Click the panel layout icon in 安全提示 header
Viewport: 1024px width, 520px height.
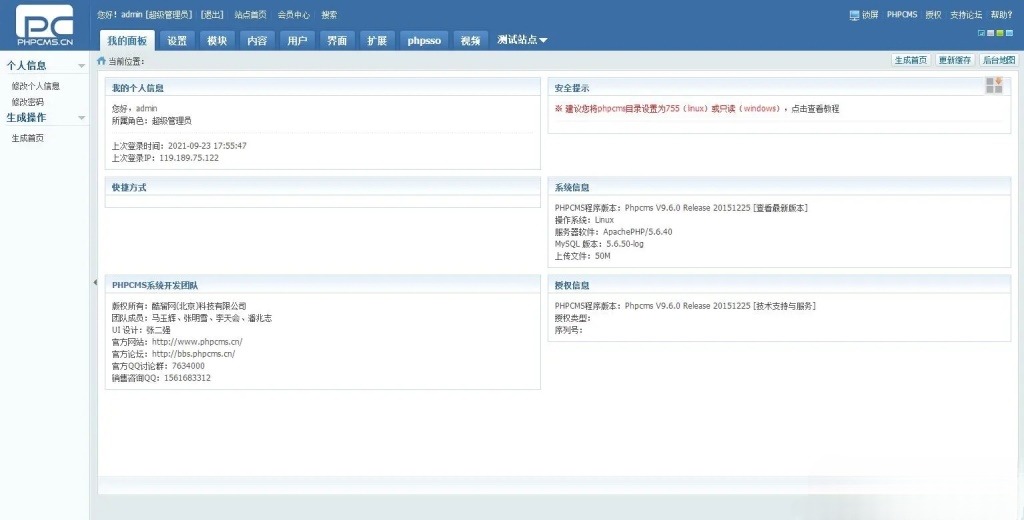(x=994, y=85)
